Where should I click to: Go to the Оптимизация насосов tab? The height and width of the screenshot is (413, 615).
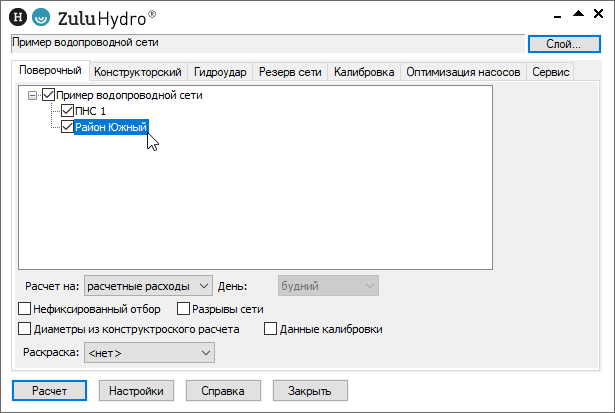tap(462, 73)
